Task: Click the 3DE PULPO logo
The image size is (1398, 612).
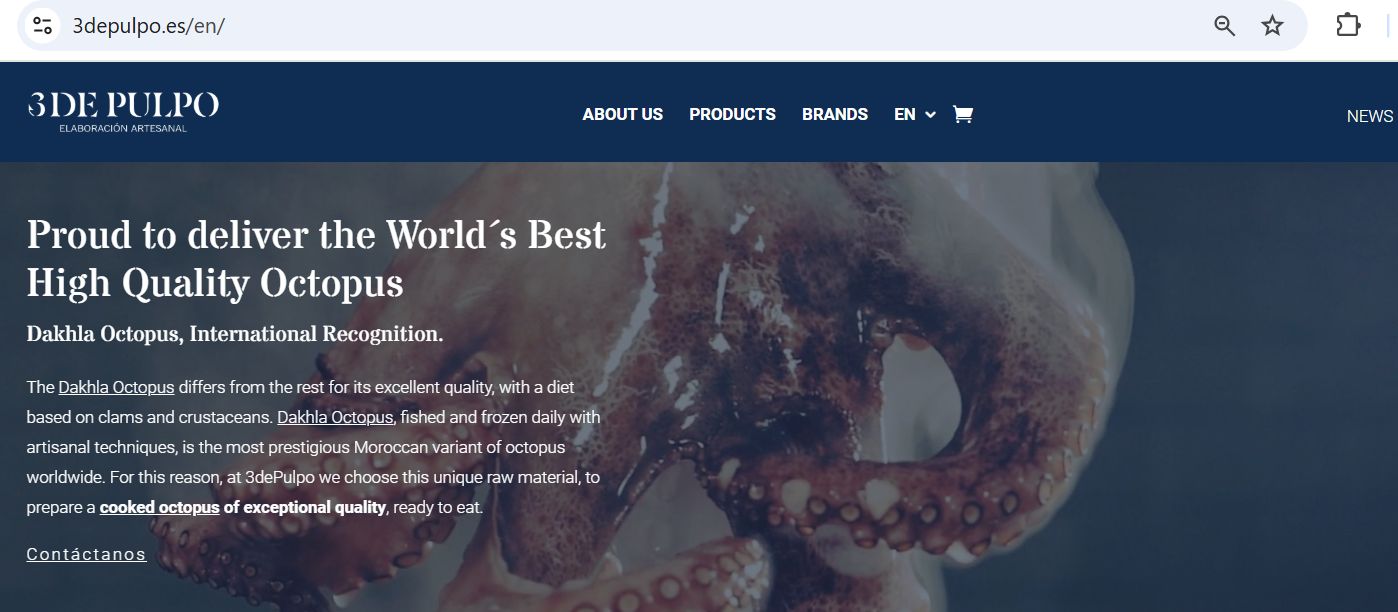Action: click(123, 111)
